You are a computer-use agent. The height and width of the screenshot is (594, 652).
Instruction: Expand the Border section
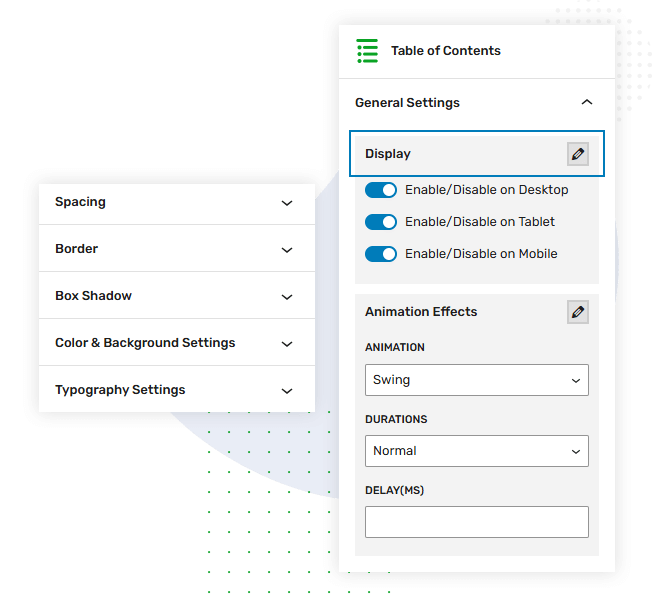(287, 250)
